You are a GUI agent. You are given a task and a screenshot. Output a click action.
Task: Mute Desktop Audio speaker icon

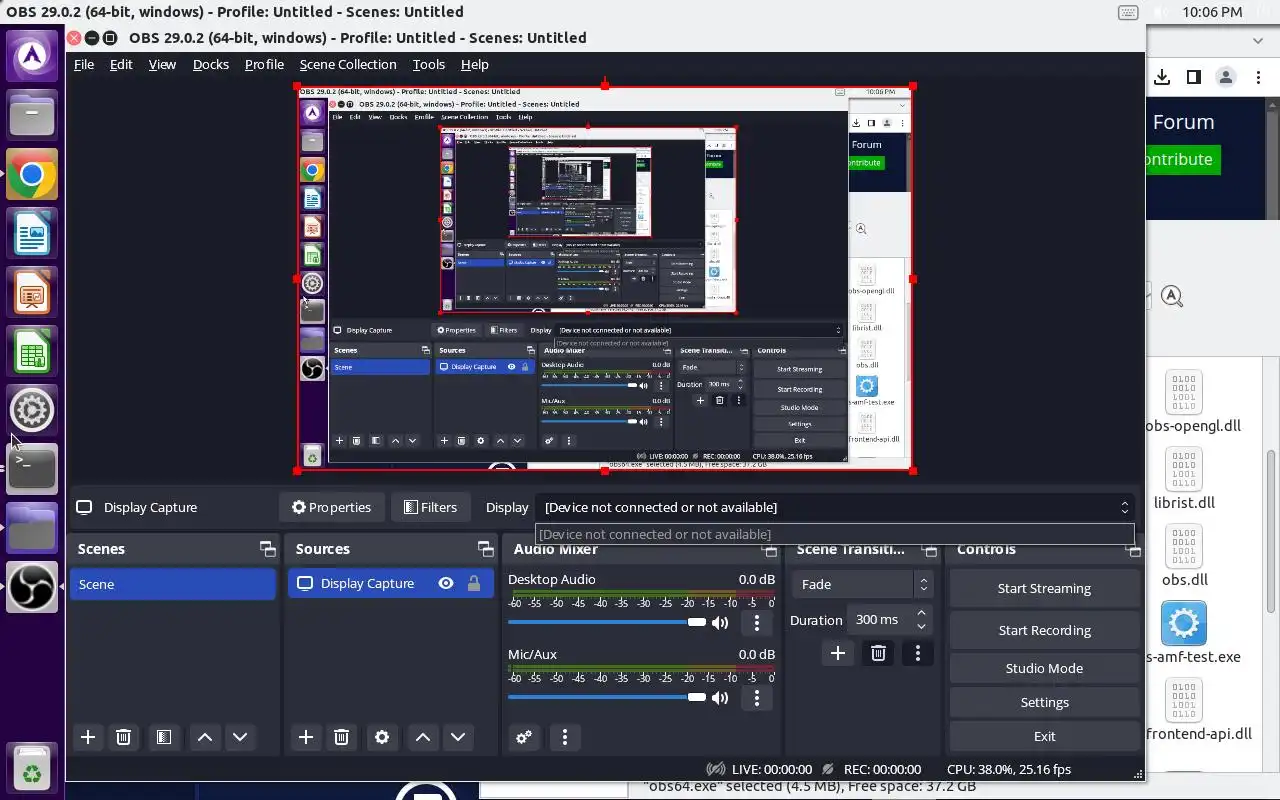point(720,623)
